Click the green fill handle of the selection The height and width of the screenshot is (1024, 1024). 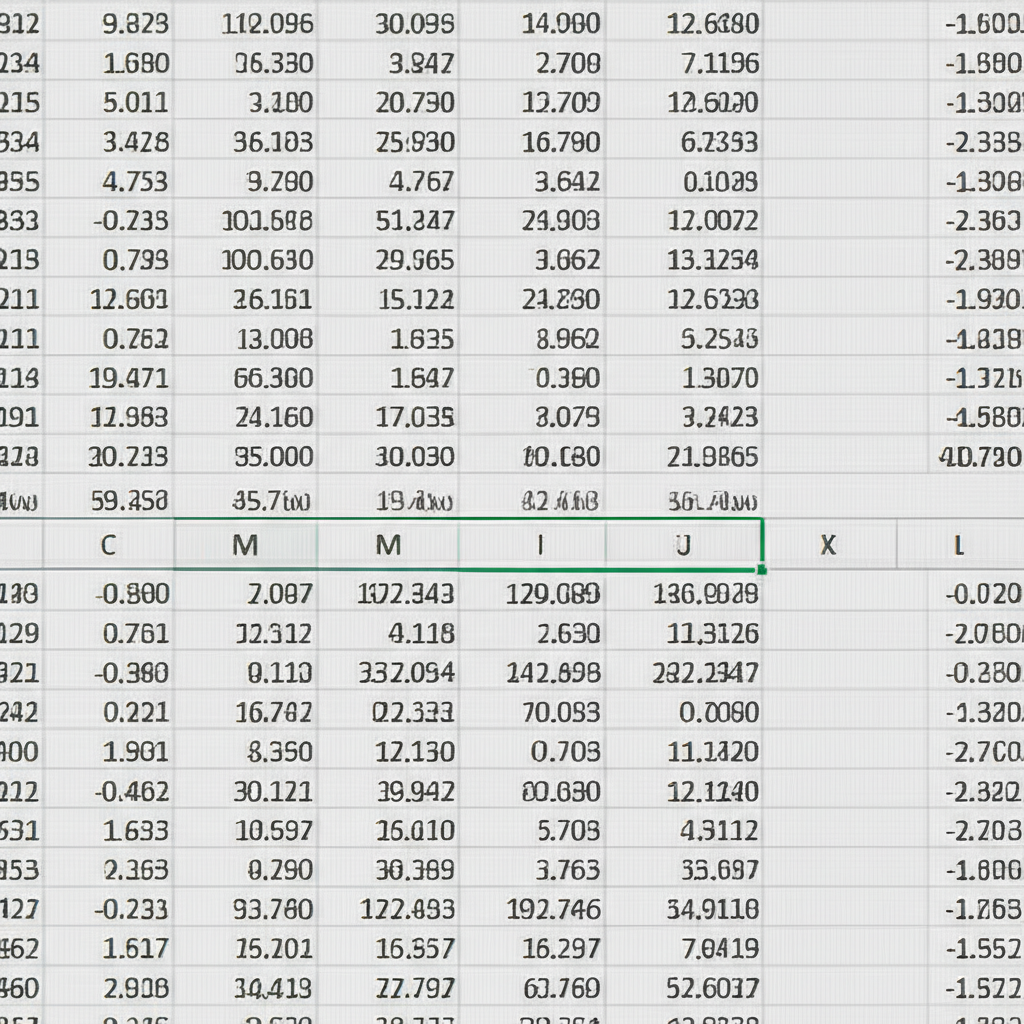761,570
